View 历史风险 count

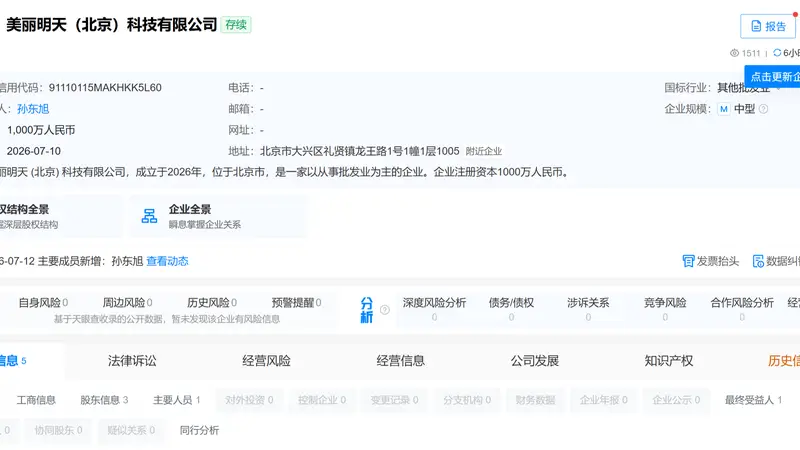tap(212, 303)
